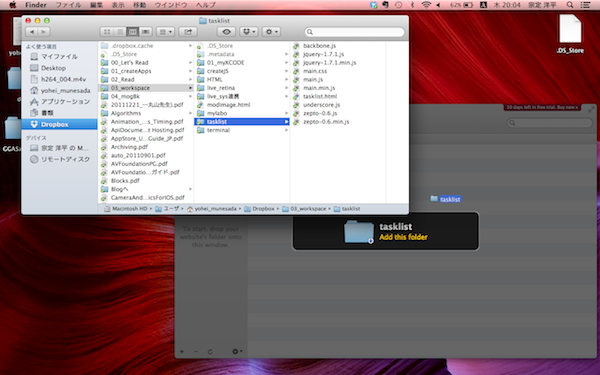The height and width of the screenshot is (375, 600).
Task: Open アプリケーション in the sidebar
Action: click(x=59, y=102)
